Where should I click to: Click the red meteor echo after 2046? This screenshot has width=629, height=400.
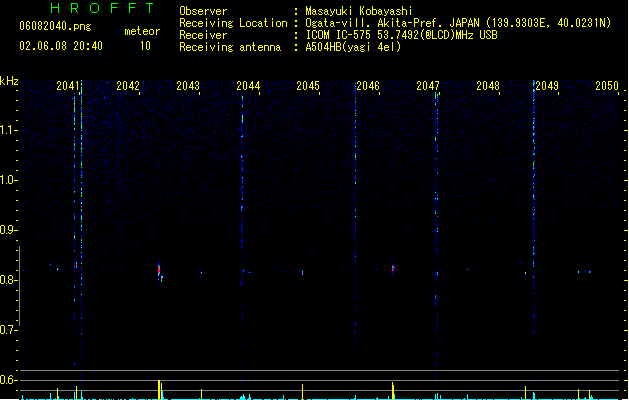(393, 269)
